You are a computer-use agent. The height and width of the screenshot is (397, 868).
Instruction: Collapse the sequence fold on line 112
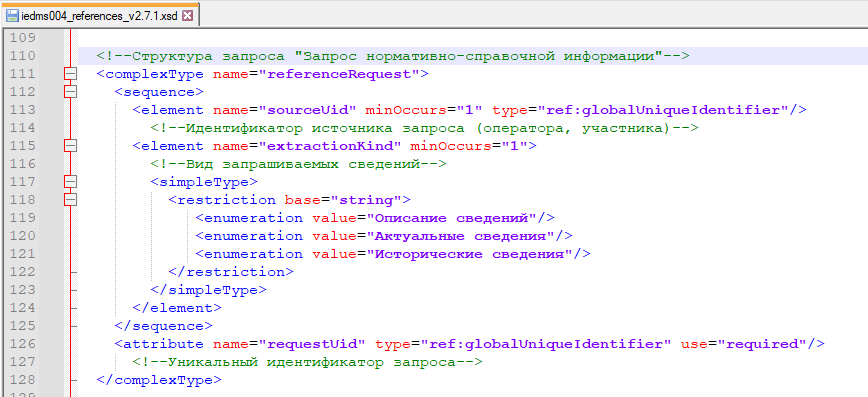point(70,91)
